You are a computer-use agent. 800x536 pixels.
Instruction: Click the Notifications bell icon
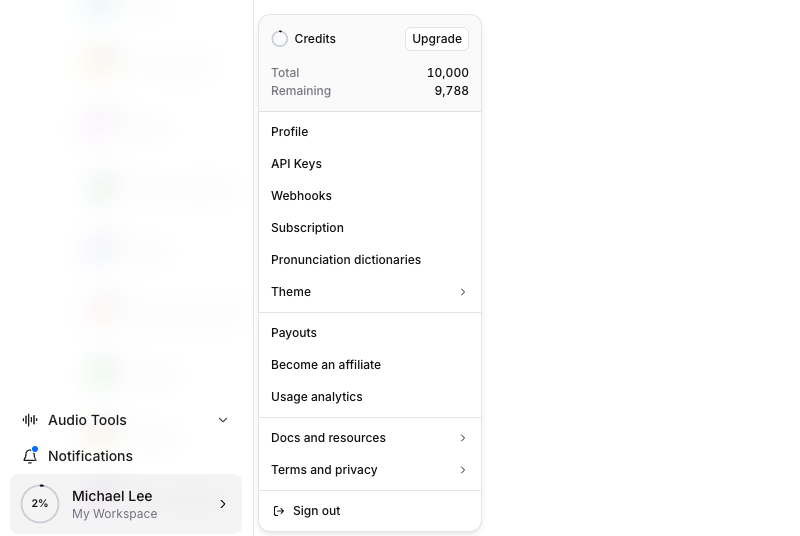[x=30, y=455]
